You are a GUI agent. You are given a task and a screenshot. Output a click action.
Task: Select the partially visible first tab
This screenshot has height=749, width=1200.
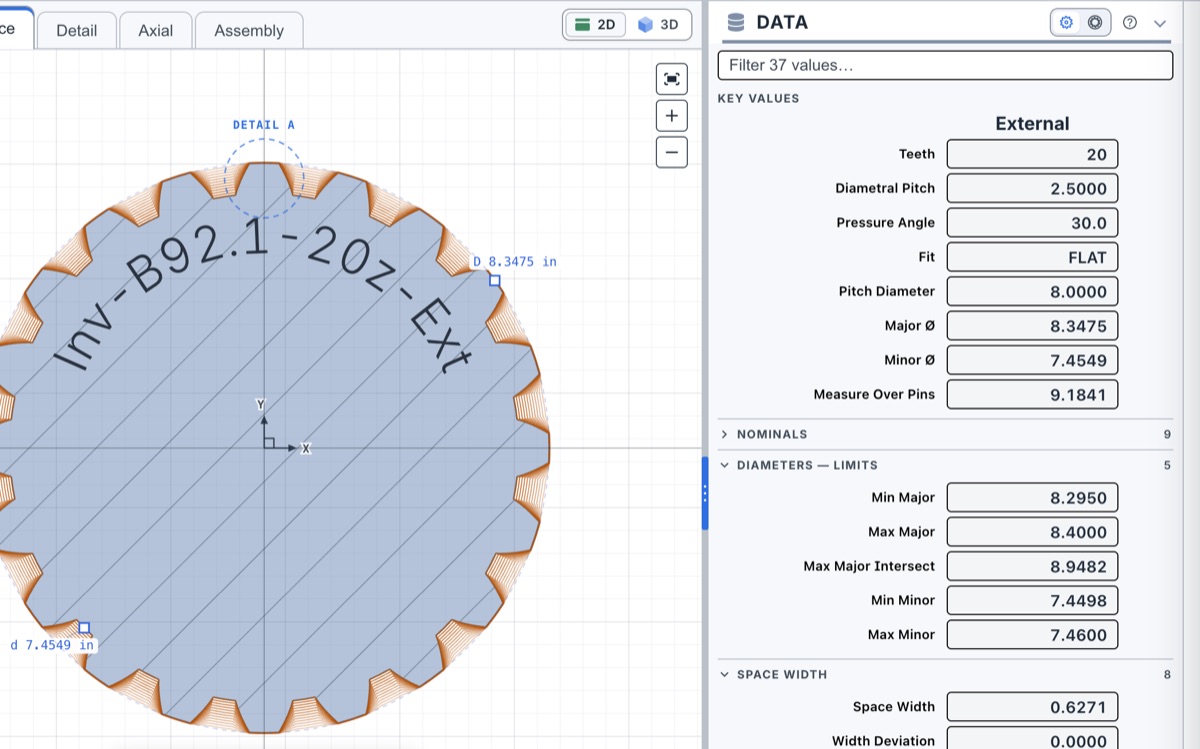click(x=15, y=28)
